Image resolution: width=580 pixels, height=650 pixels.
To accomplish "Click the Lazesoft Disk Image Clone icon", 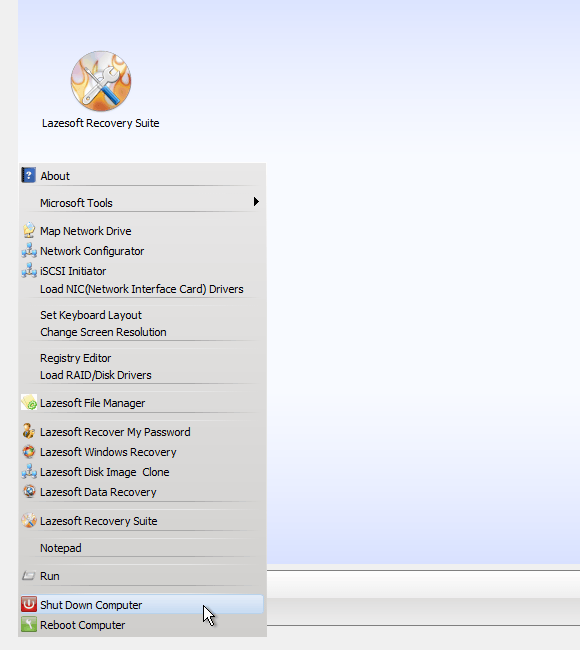I will coord(29,471).
